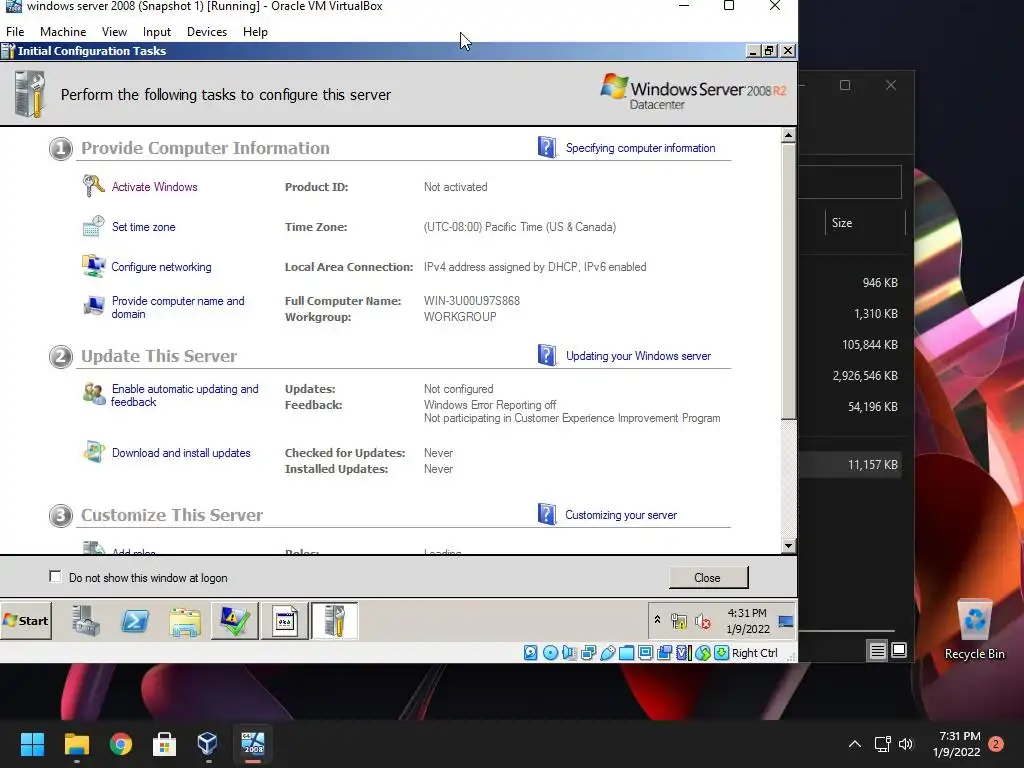1024x768 pixels.
Task: Click the Download and install updates icon
Action: click(x=94, y=452)
